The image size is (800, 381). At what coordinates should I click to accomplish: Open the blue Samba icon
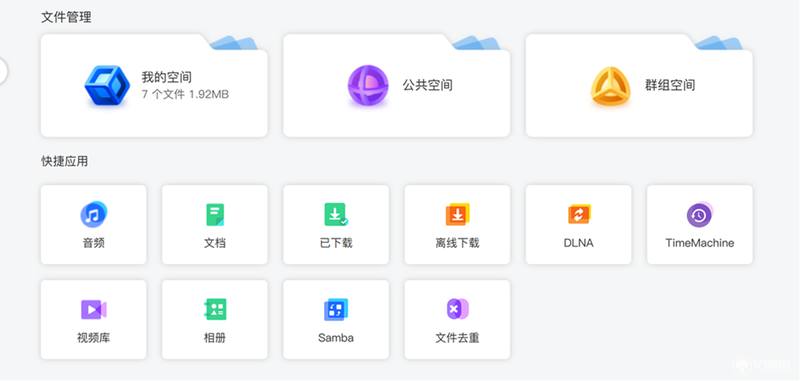pyautogui.click(x=336, y=310)
